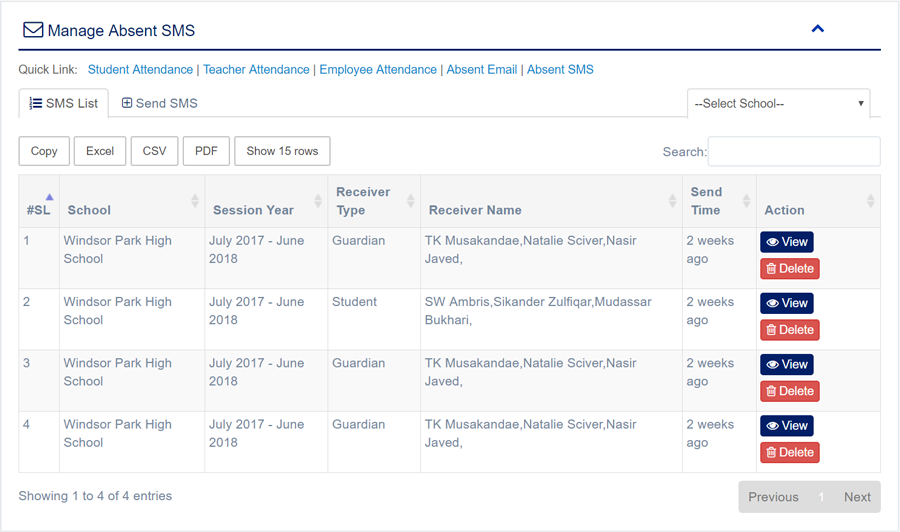Open Show 15 rows length menu
This screenshot has width=900, height=532.
(x=282, y=151)
